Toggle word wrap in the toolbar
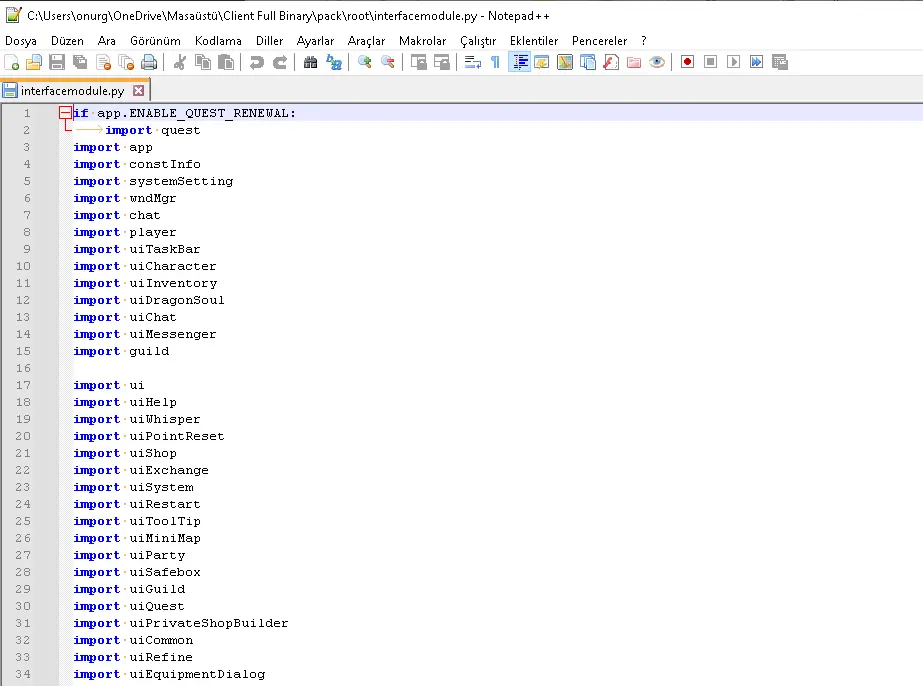The width and height of the screenshot is (923, 686). tap(472, 62)
